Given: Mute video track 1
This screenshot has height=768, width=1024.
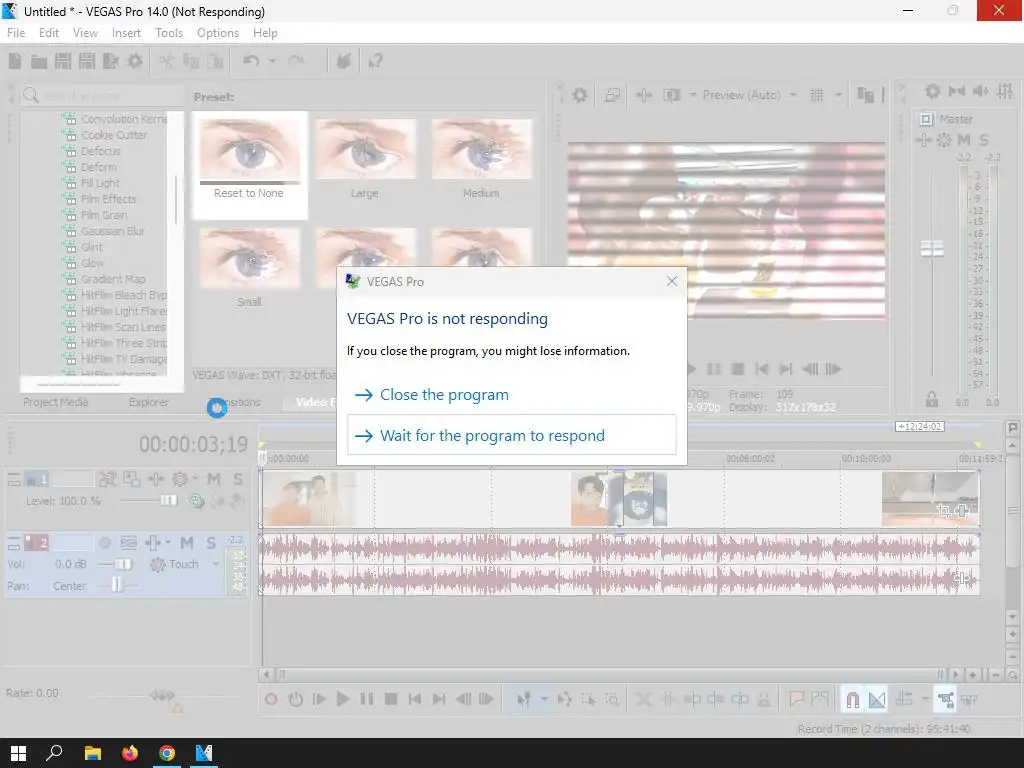Looking at the screenshot, I should (x=214, y=479).
